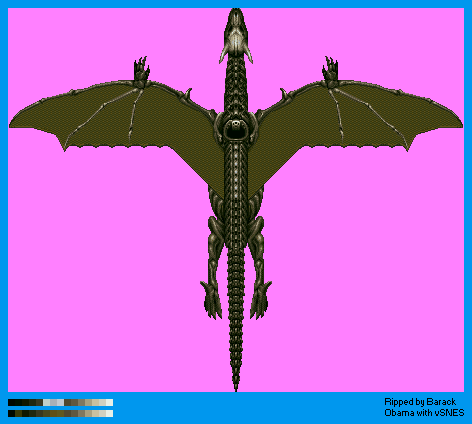Pick the off-white rightmost swatch in the bottom palette row
This screenshot has width=472, height=424.
pos(109,413)
